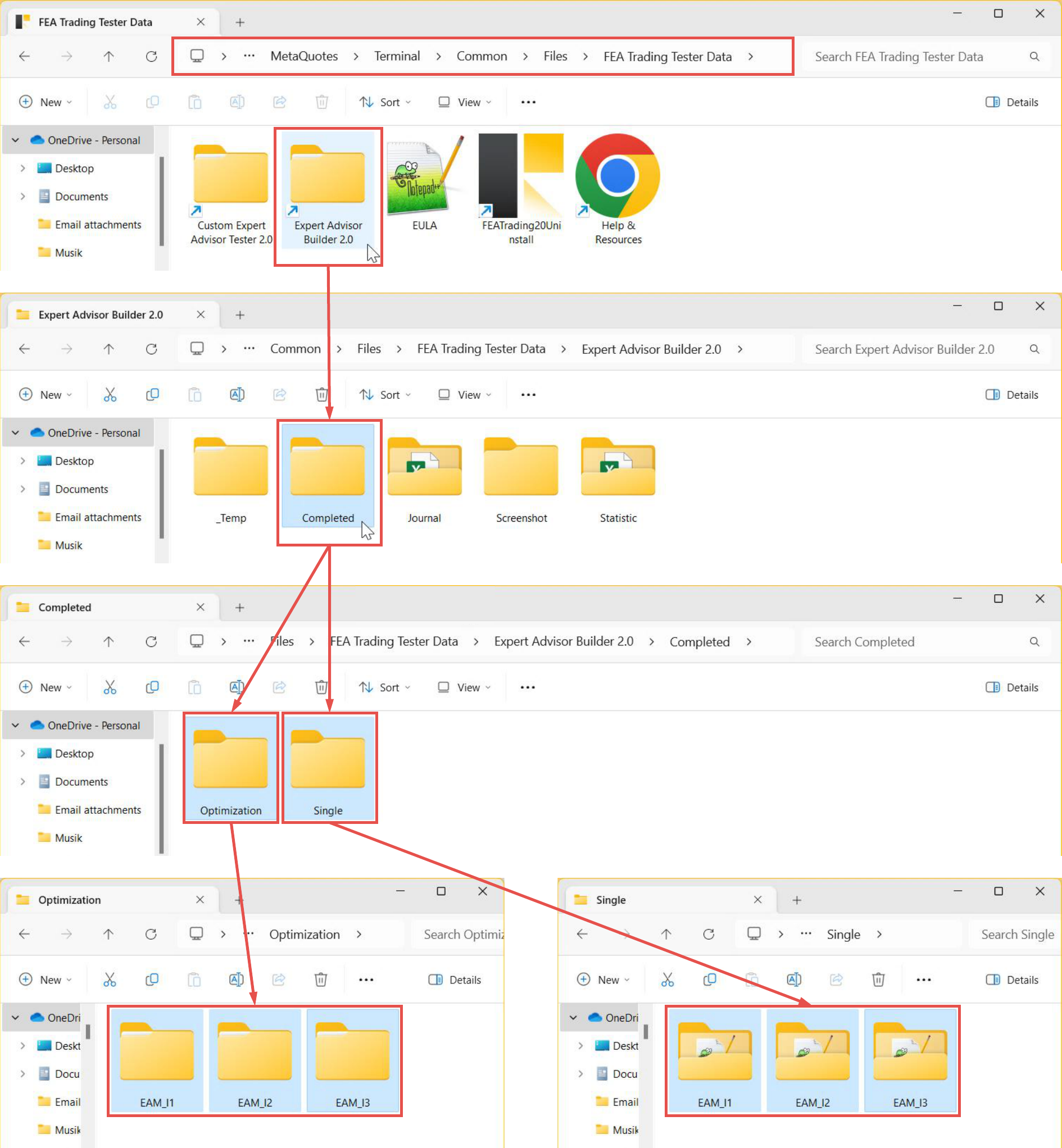Toggle Details pane in FEA Trading Tester Data window

(x=1011, y=102)
